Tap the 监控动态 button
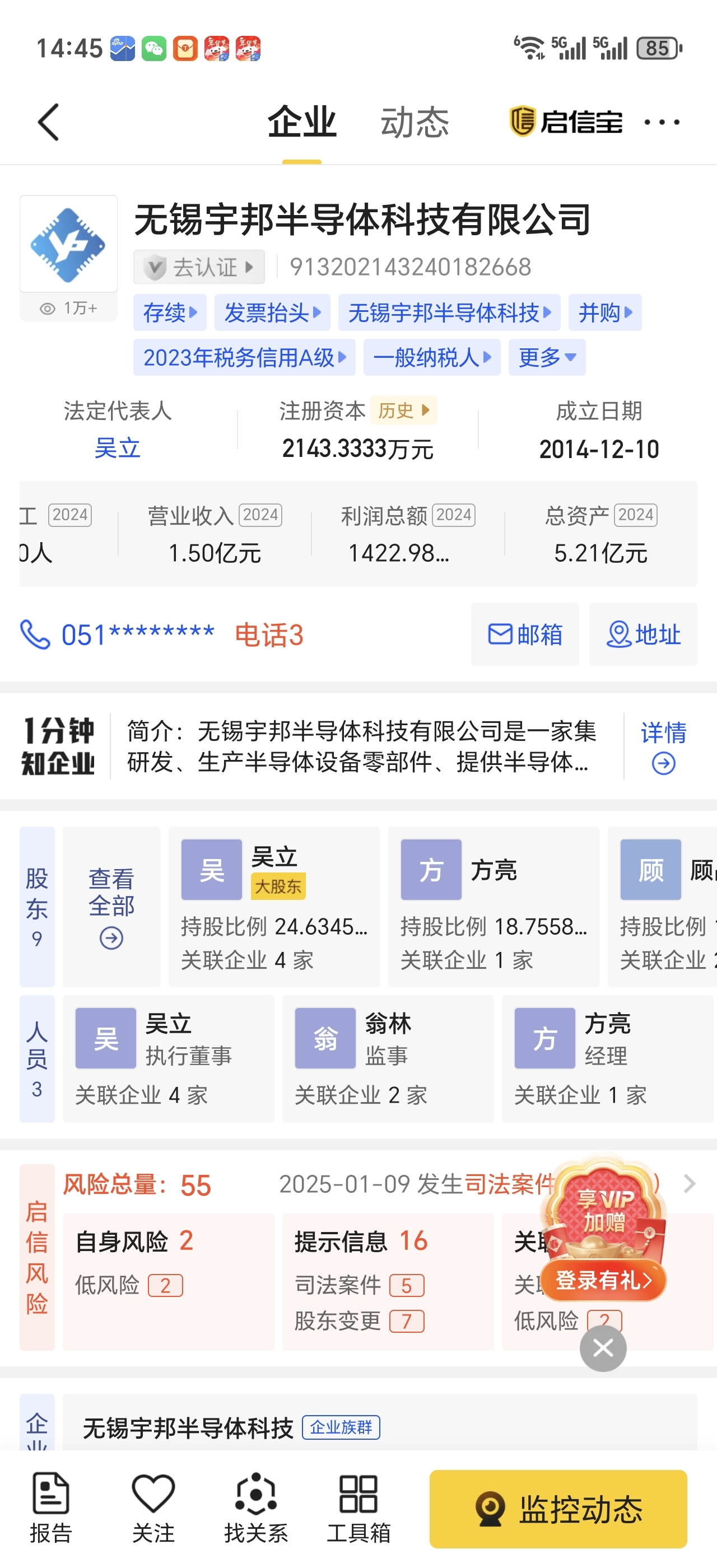Image resolution: width=717 pixels, height=1568 pixels. [x=558, y=1508]
